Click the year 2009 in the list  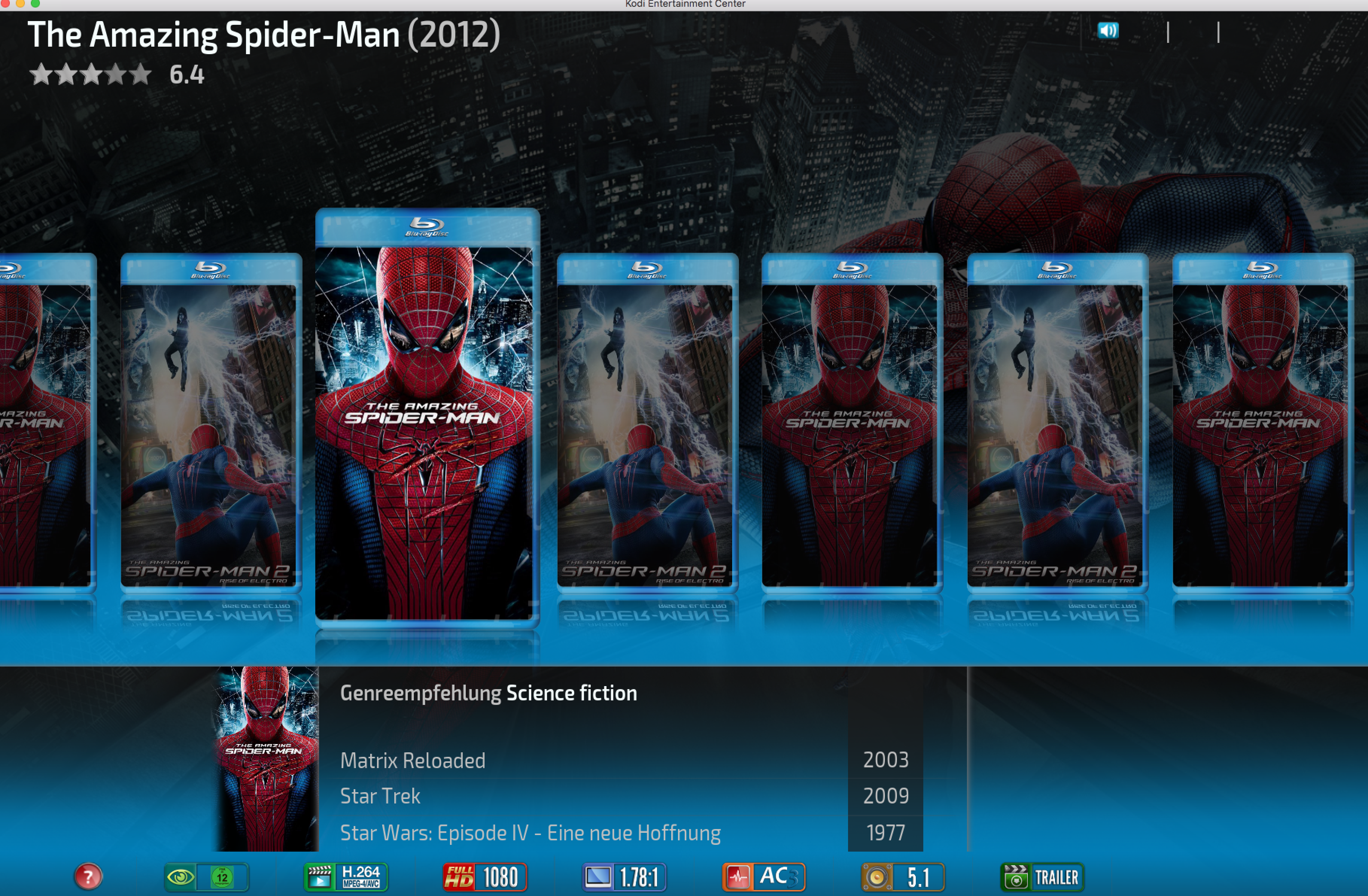(885, 797)
